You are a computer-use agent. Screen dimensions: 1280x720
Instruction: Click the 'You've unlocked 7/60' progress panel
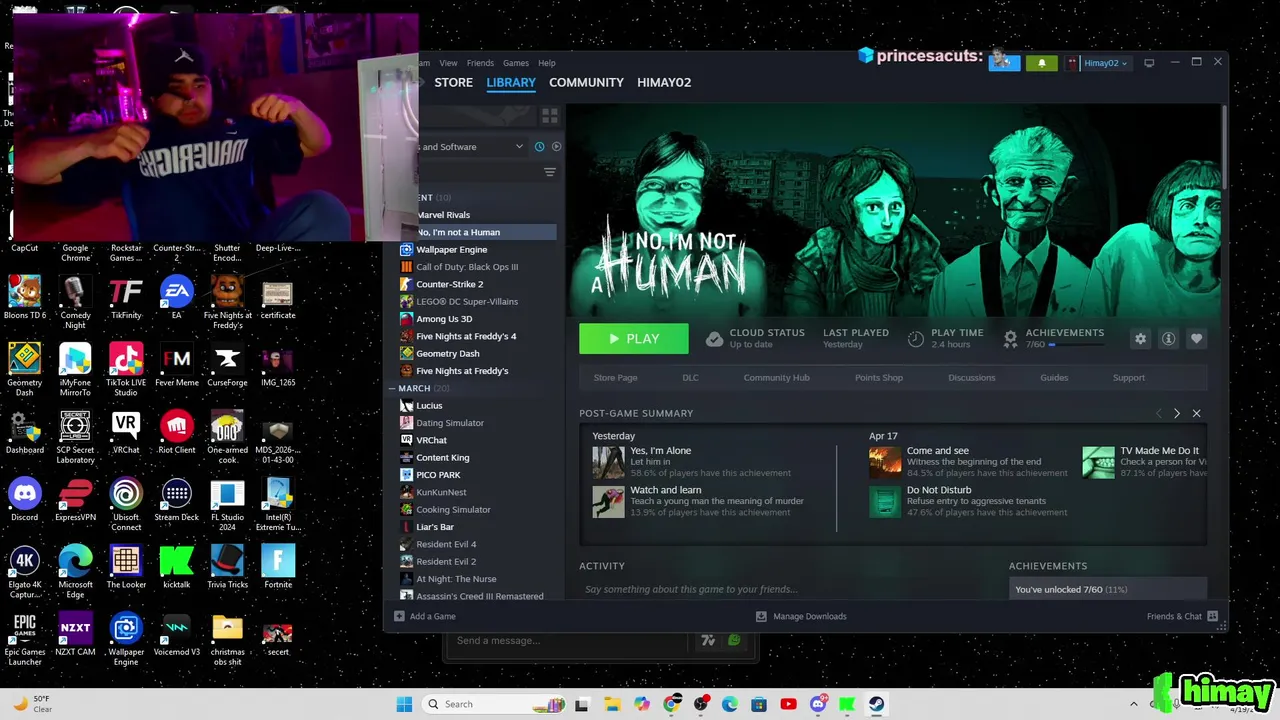coord(1108,590)
